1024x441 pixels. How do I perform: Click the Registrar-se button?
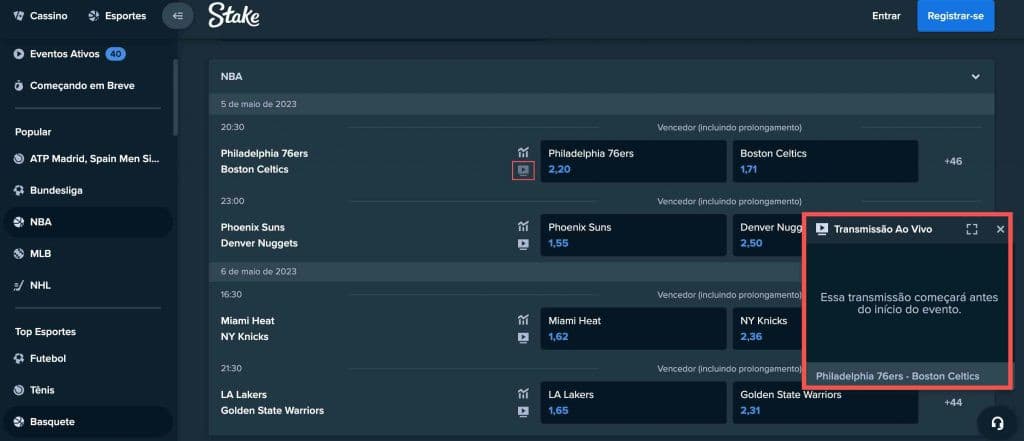click(955, 16)
